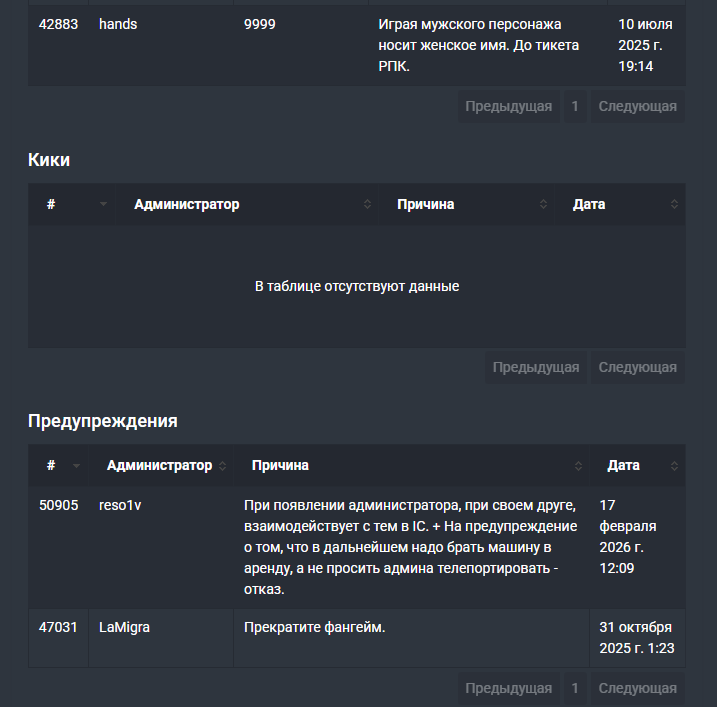The image size is (717, 707).
Task: Select page 1 above Кики section
Action: pyautogui.click(x=575, y=106)
